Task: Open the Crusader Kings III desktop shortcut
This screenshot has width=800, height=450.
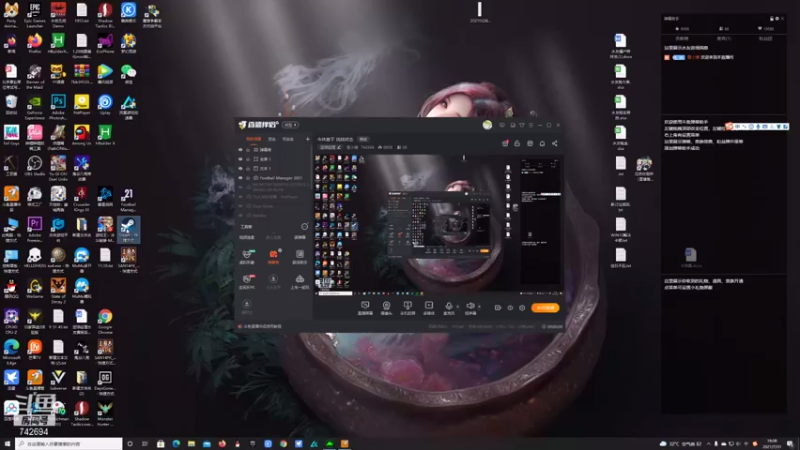Action: (x=82, y=199)
